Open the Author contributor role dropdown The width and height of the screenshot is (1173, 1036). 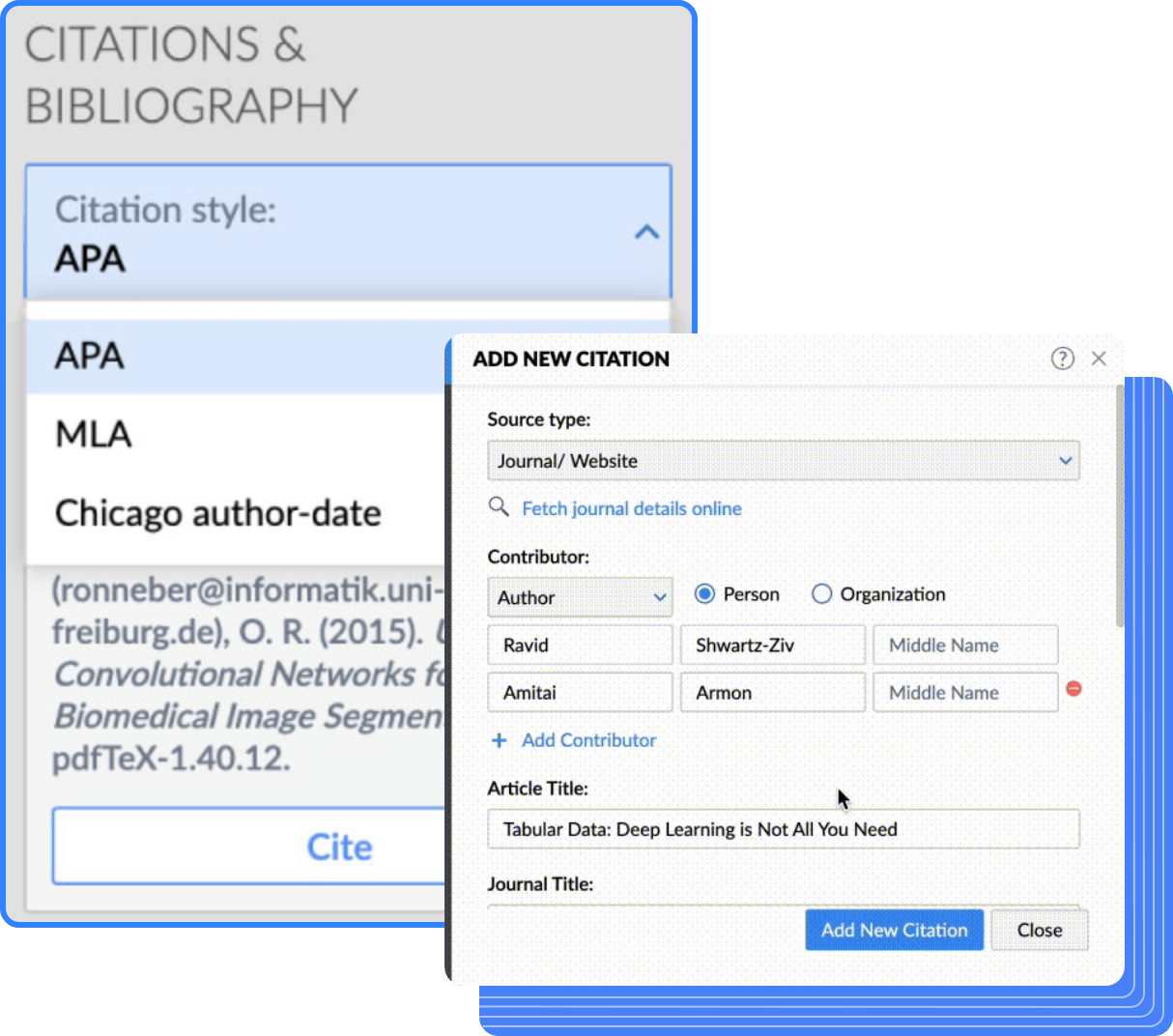coord(580,597)
